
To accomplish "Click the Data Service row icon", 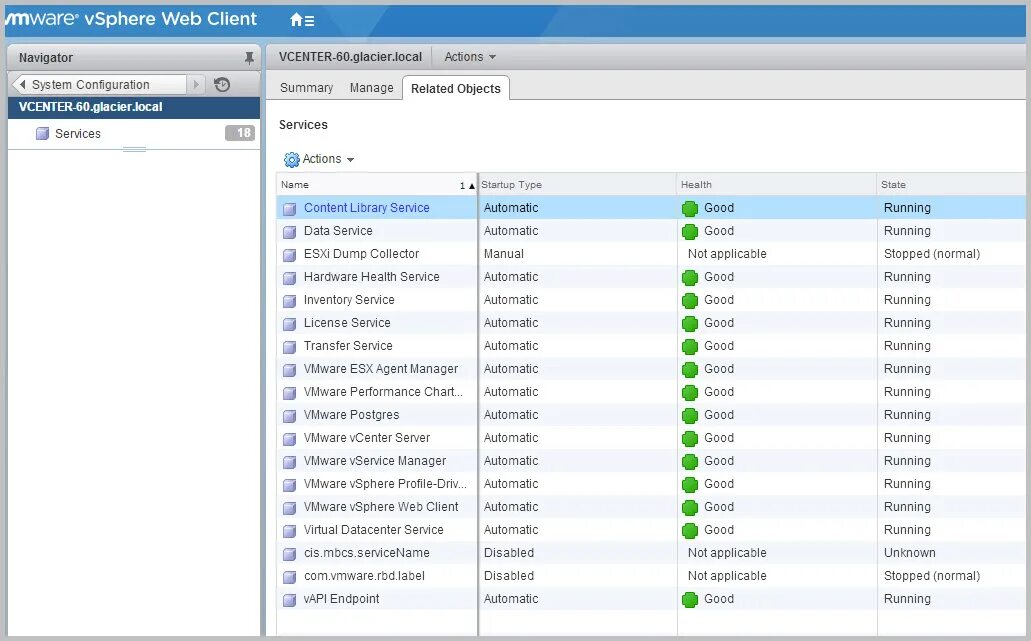I will [x=289, y=232].
